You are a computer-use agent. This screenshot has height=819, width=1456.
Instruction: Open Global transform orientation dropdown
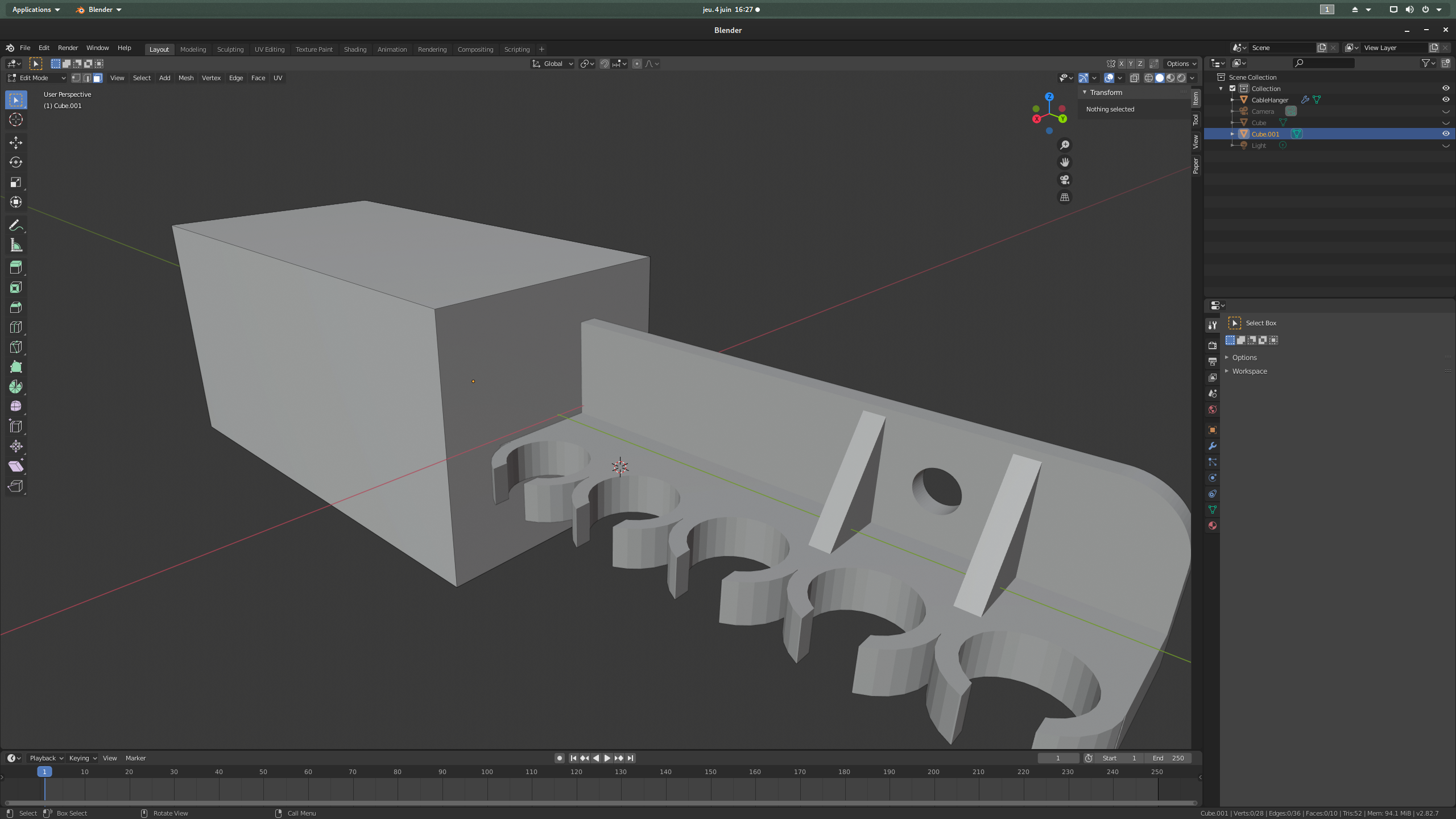[x=552, y=64]
